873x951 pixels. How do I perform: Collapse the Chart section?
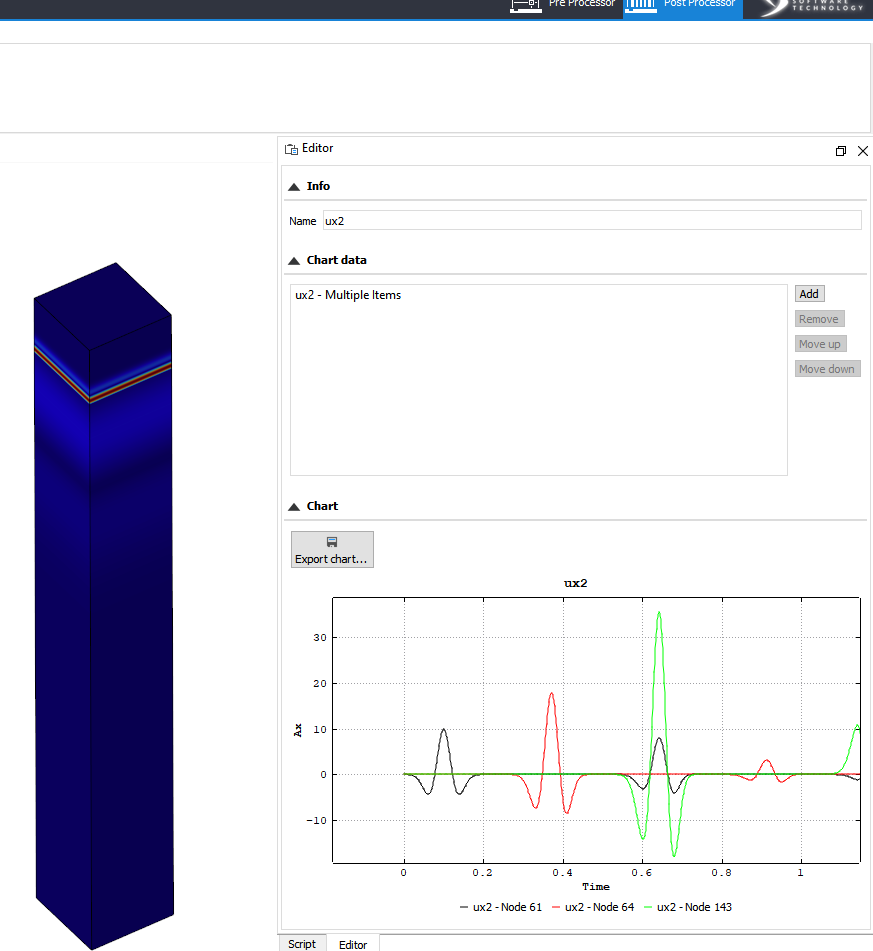click(x=294, y=507)
